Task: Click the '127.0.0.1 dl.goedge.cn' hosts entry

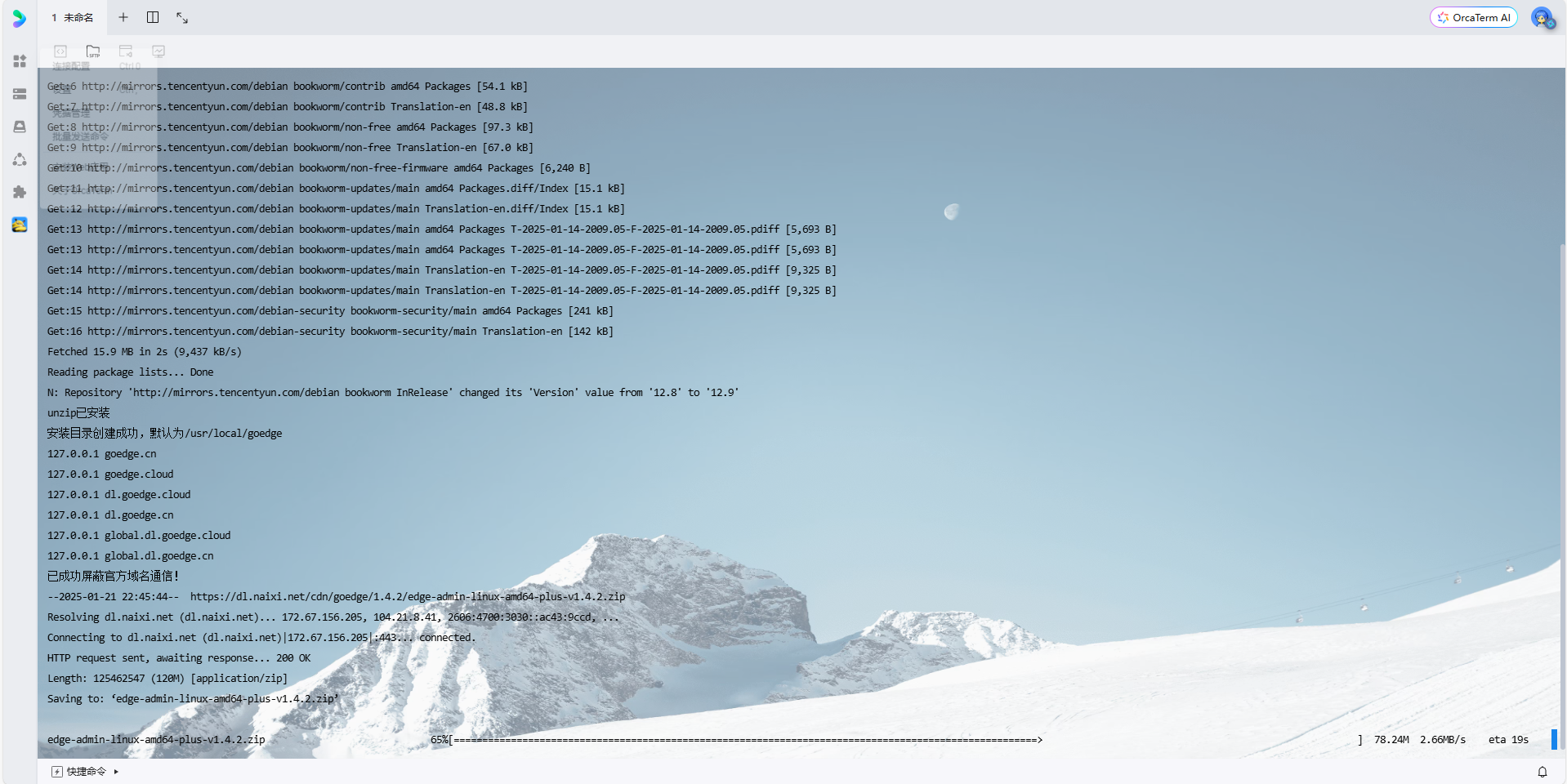Action: point(110,515)
